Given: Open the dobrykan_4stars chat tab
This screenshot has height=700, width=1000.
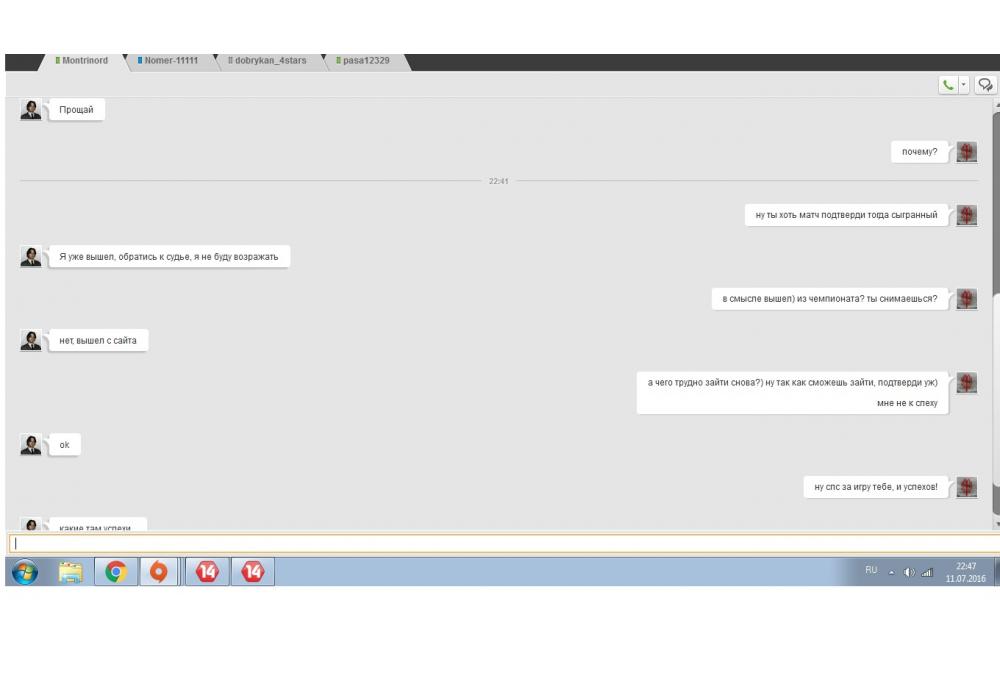Looking at the screenshot, I should point(268,61).
